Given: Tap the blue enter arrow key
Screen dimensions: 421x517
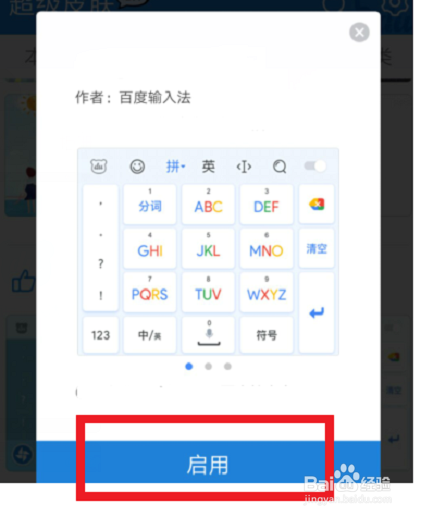Looking at the screenshot, I should 316,313.
